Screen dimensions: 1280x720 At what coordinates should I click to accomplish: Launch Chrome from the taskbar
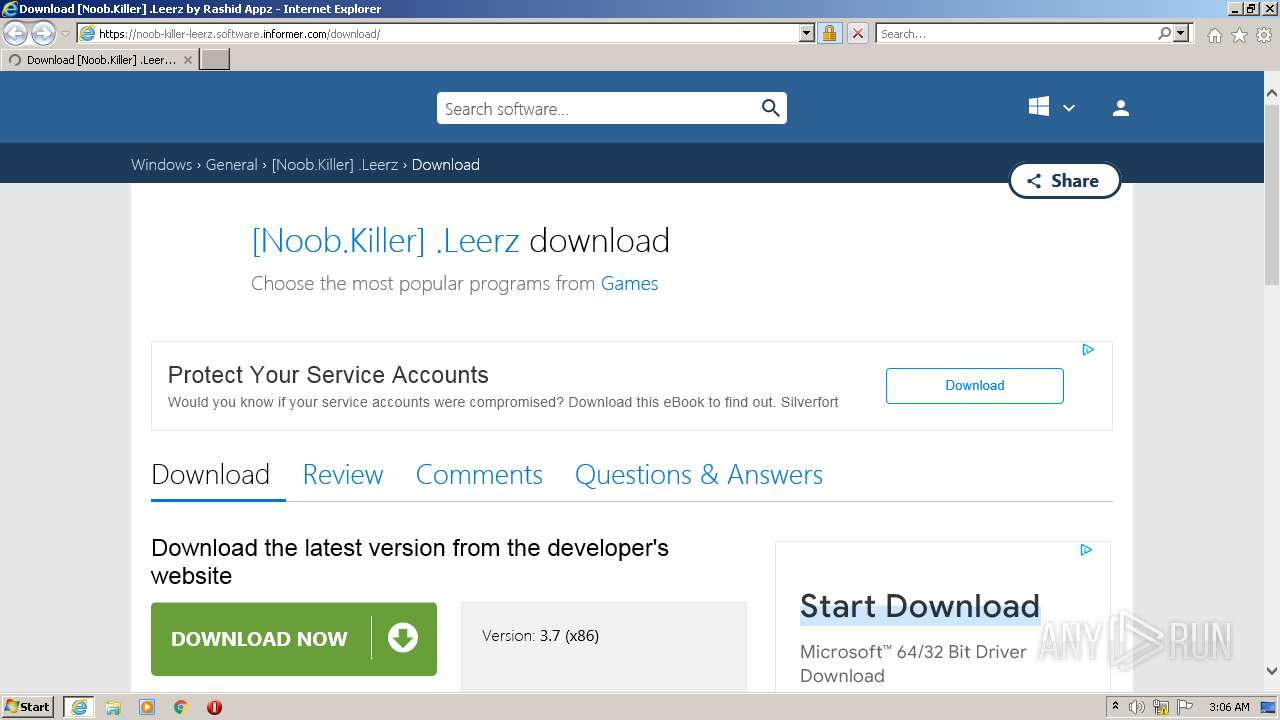click(x=181, y=707)
